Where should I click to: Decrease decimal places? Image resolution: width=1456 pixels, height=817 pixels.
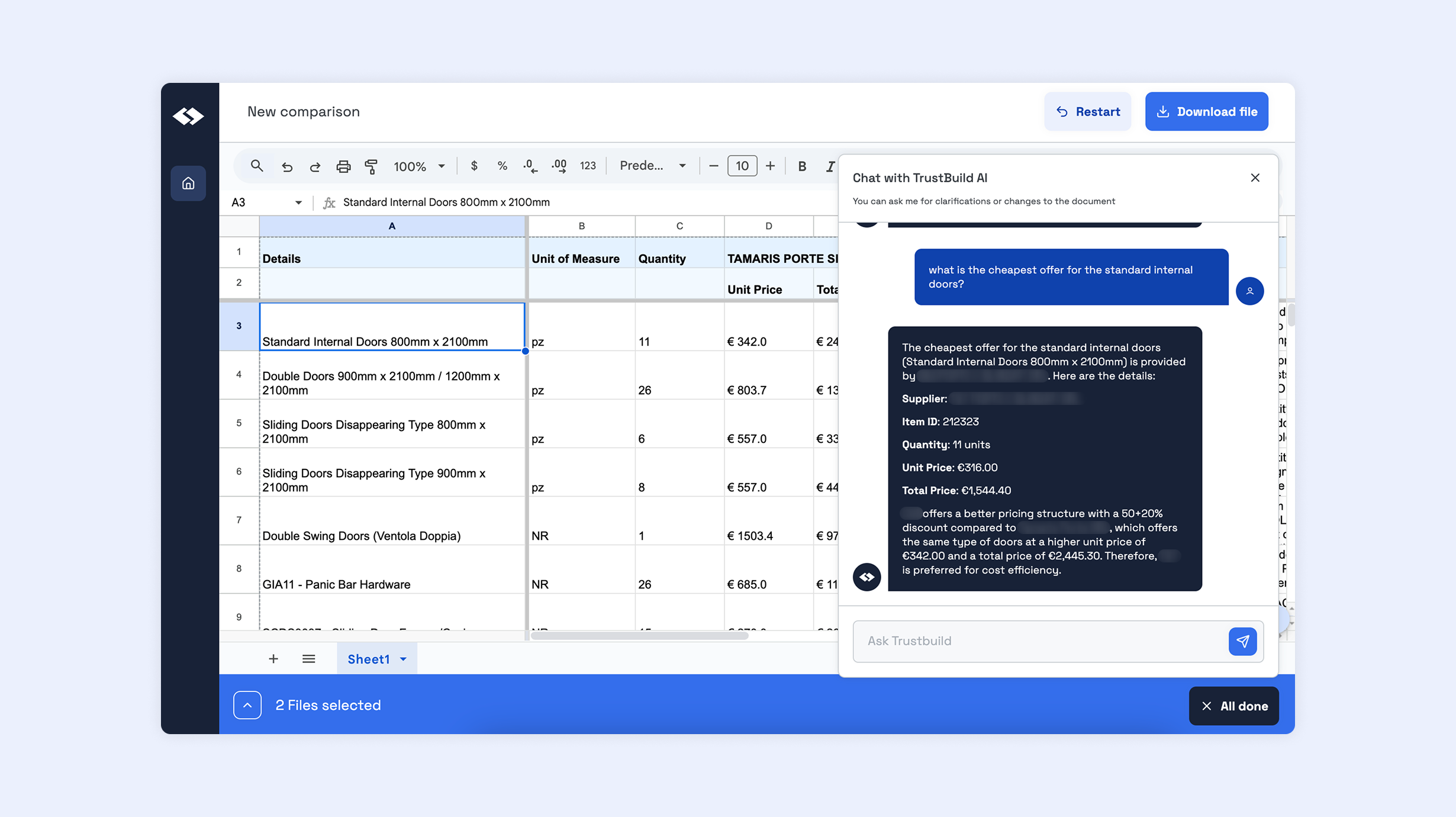click(x=530, y=166)
